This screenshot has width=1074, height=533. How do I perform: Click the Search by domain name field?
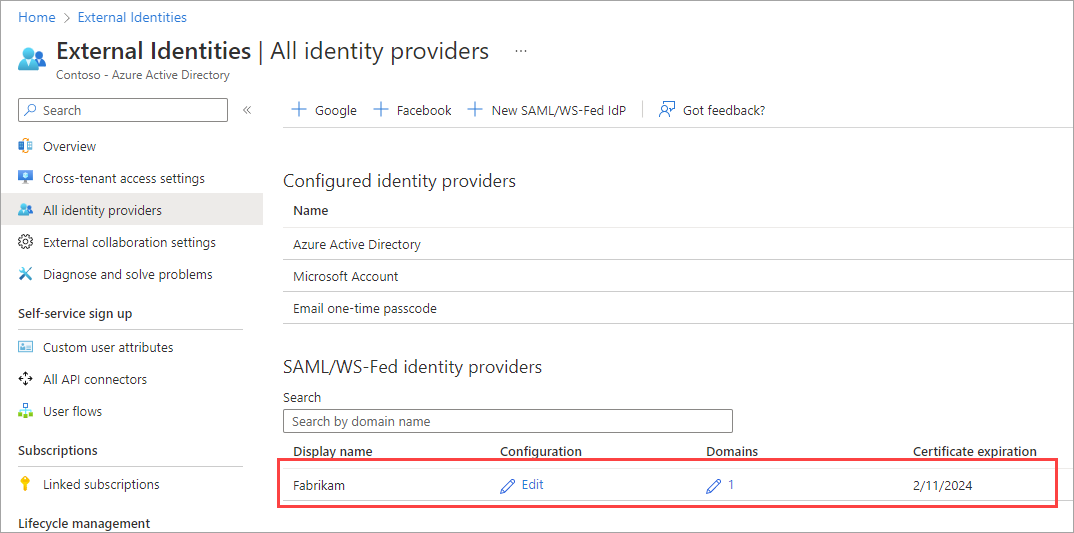pyautogui.click(x=507, y=421)
